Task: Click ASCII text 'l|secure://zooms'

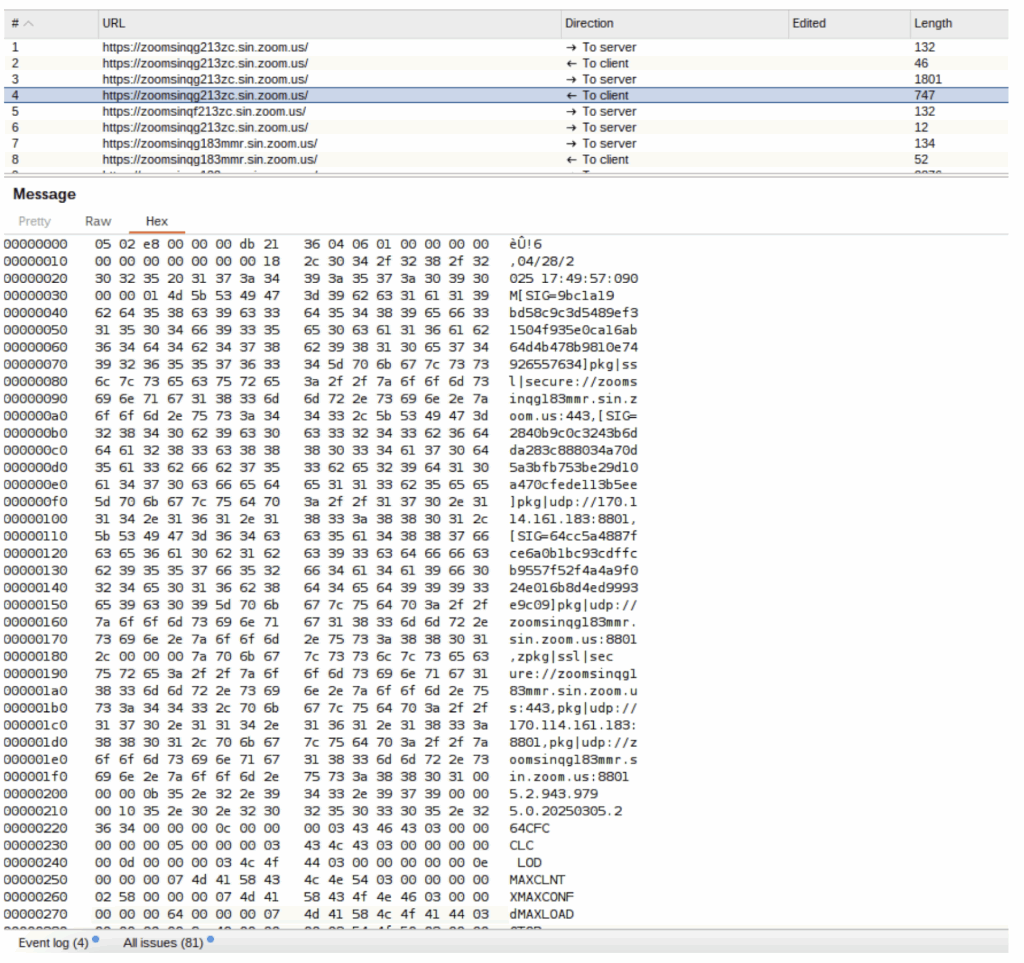Action: [x=573, y=381]
